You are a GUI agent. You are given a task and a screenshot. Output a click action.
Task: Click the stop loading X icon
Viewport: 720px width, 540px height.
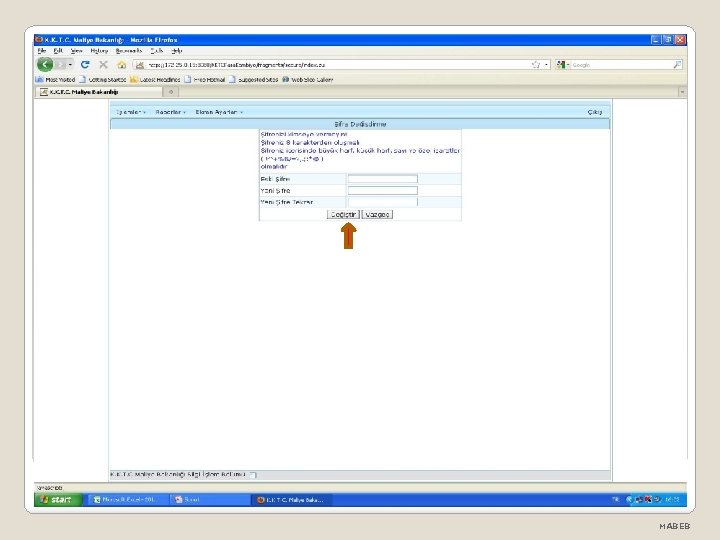pyautogui.click(x=103, y=65)
